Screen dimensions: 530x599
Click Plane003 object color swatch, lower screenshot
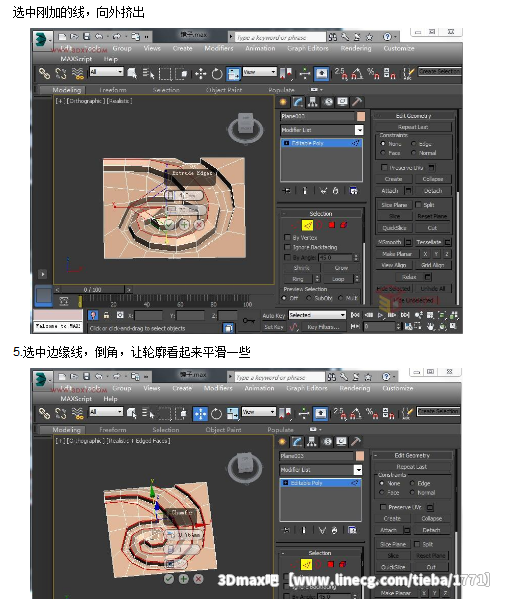click(360, 456)
